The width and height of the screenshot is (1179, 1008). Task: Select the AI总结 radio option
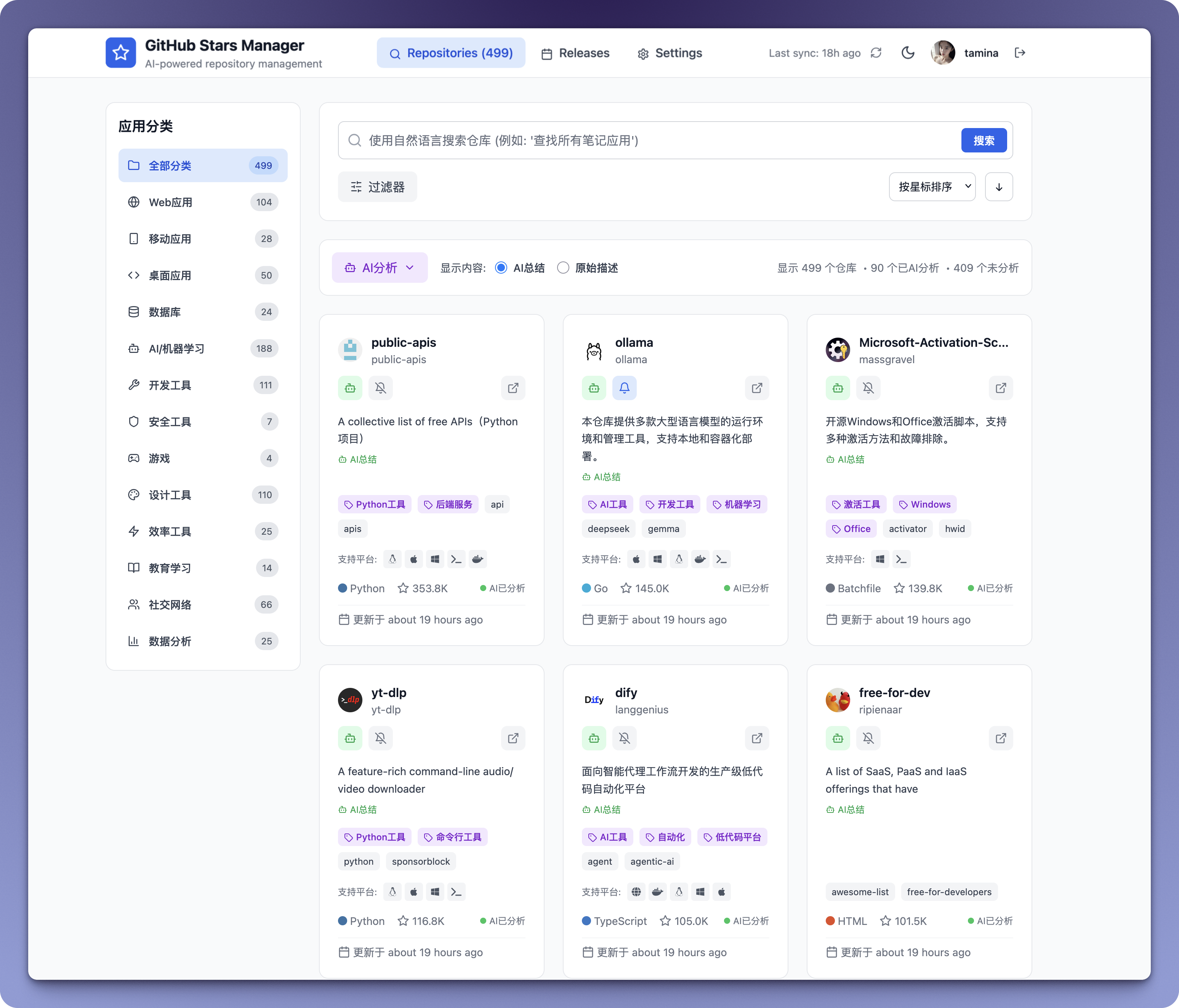(x=501, y=268)
